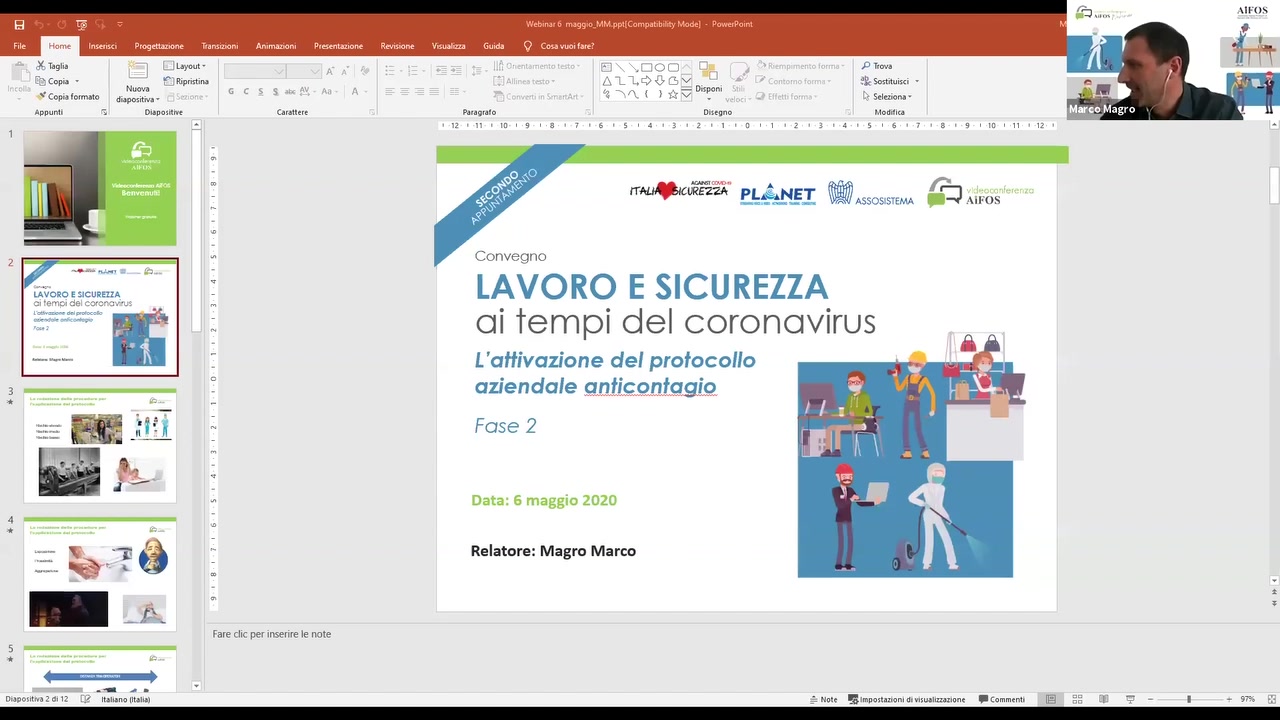Open the Customize Quick Access Toolbar arrow
Screen dimensions: 1280x720
point(120,24)
